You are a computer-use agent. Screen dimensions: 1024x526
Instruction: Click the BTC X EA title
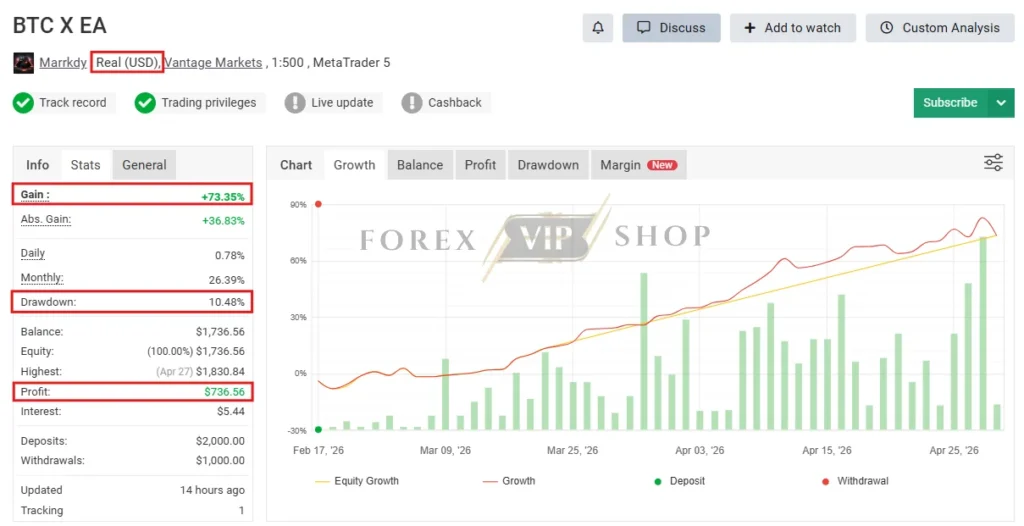coord(59,25)
